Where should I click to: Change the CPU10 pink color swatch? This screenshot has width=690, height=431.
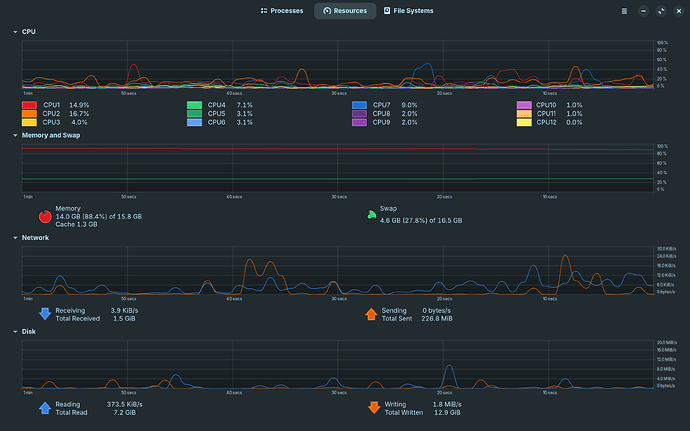(524, 105)
